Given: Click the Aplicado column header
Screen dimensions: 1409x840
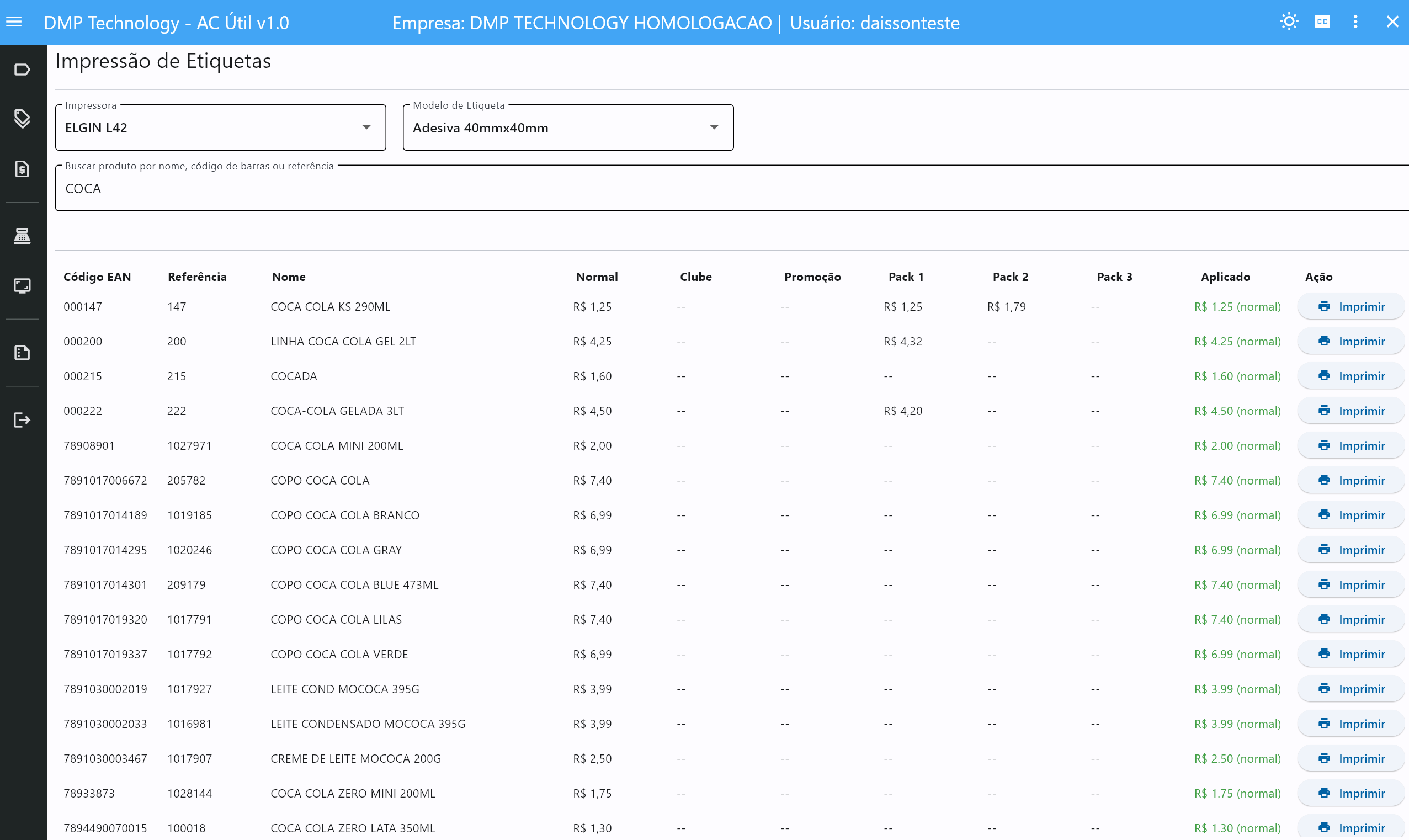Looking at the screenshot, I should (1225, 277).
